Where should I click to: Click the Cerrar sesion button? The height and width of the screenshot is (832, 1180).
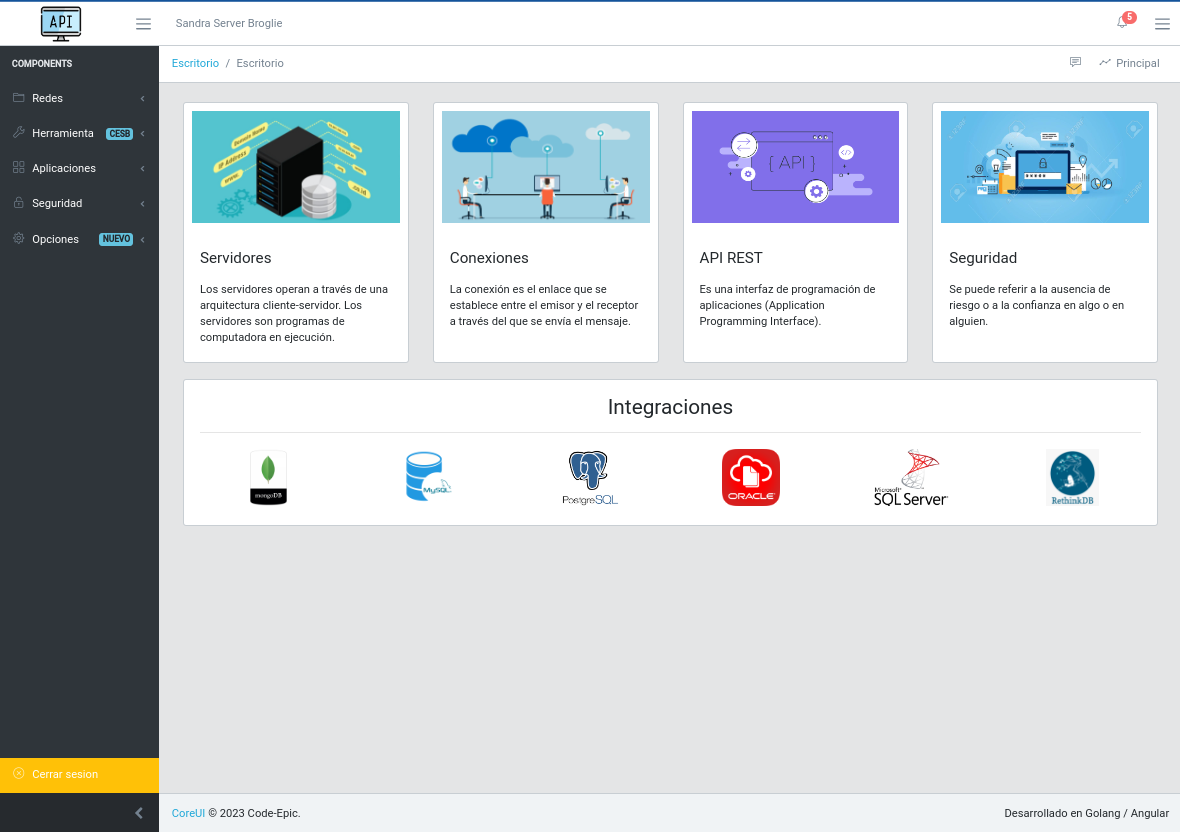[x=79, y=775]
